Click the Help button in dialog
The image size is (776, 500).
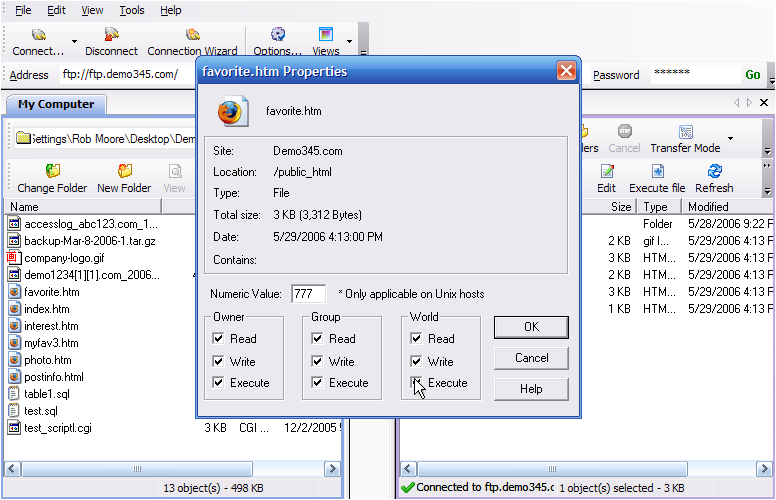click(x=531, y=389)
